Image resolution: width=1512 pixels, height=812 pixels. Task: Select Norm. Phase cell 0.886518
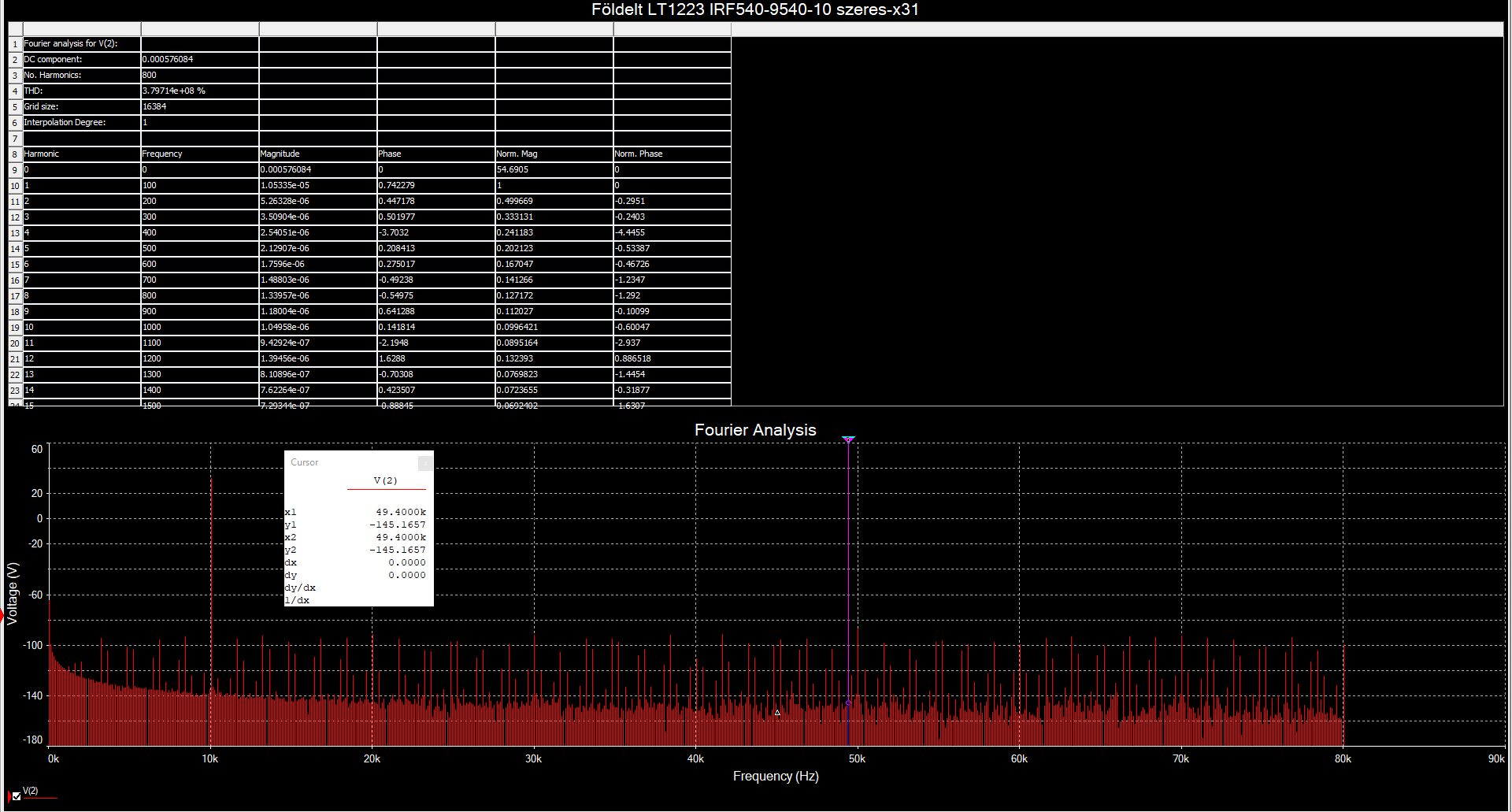673,358
